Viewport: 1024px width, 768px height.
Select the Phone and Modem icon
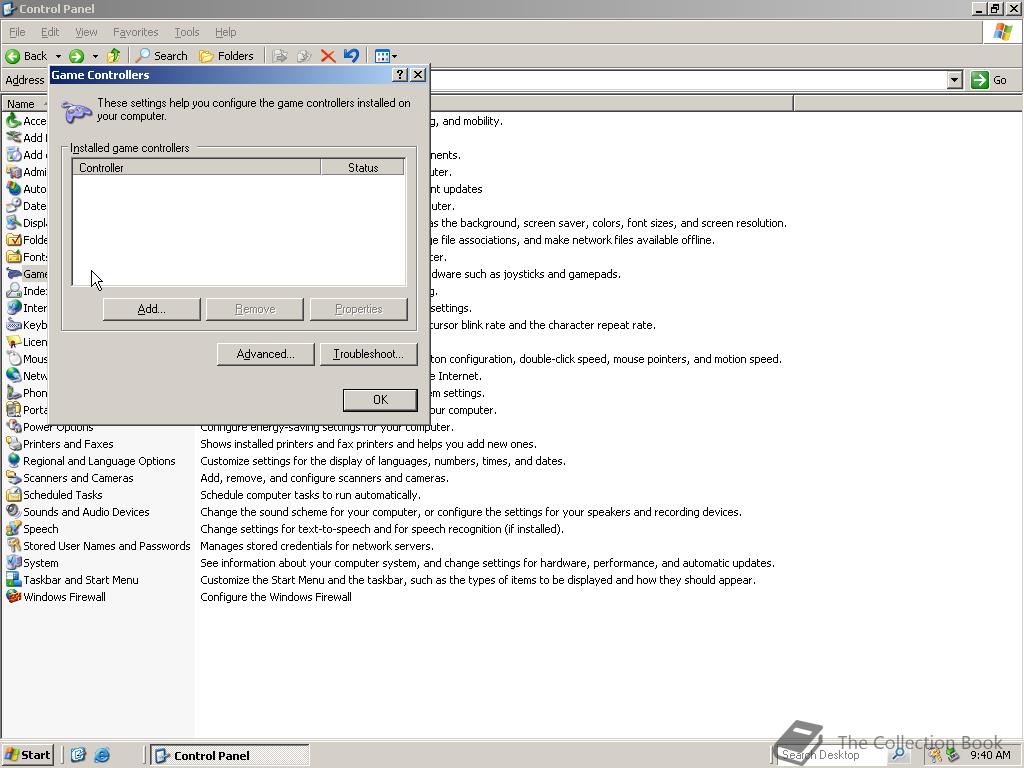[13, 392]
